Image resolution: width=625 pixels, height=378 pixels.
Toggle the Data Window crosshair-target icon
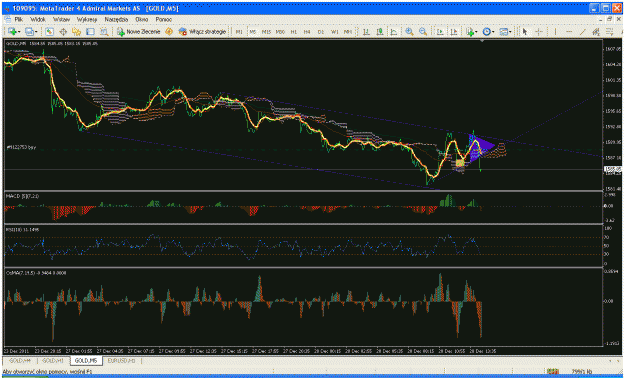(x=63, y=32)
